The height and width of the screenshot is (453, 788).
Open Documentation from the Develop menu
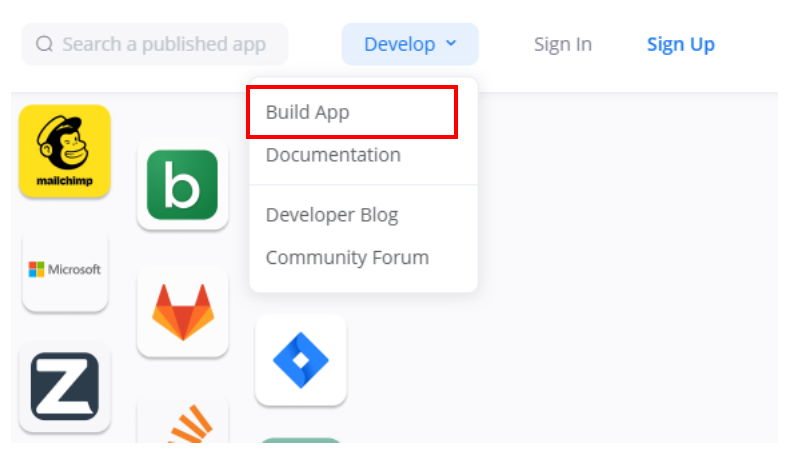pos(333,155)
